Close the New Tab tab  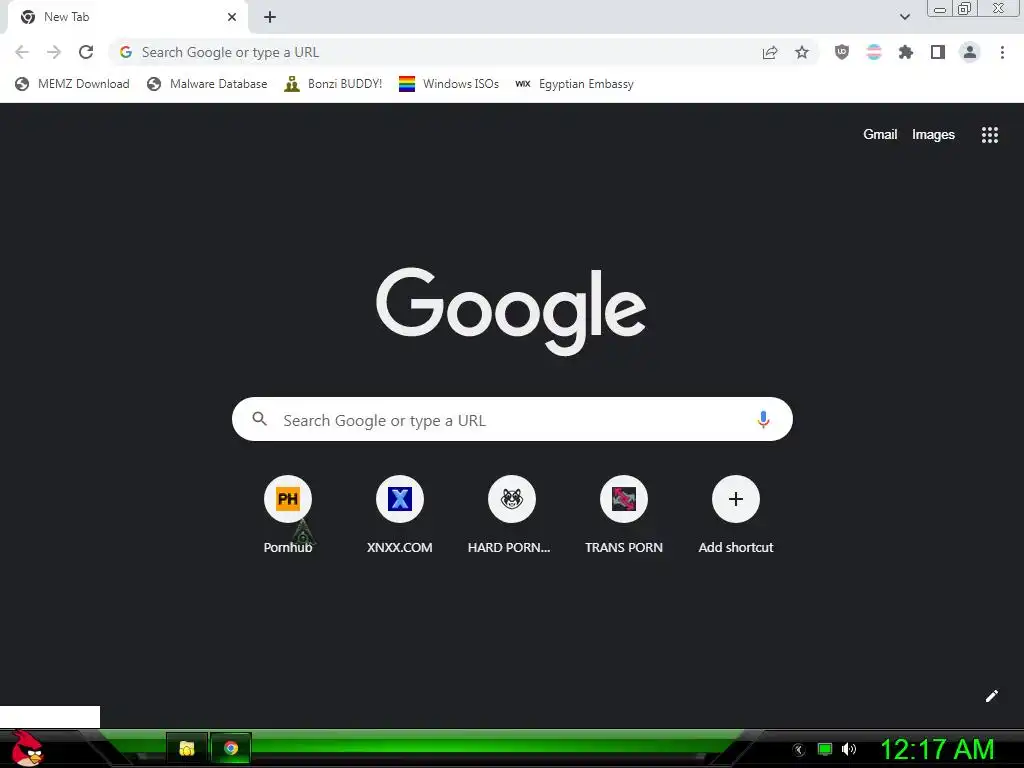232,17
